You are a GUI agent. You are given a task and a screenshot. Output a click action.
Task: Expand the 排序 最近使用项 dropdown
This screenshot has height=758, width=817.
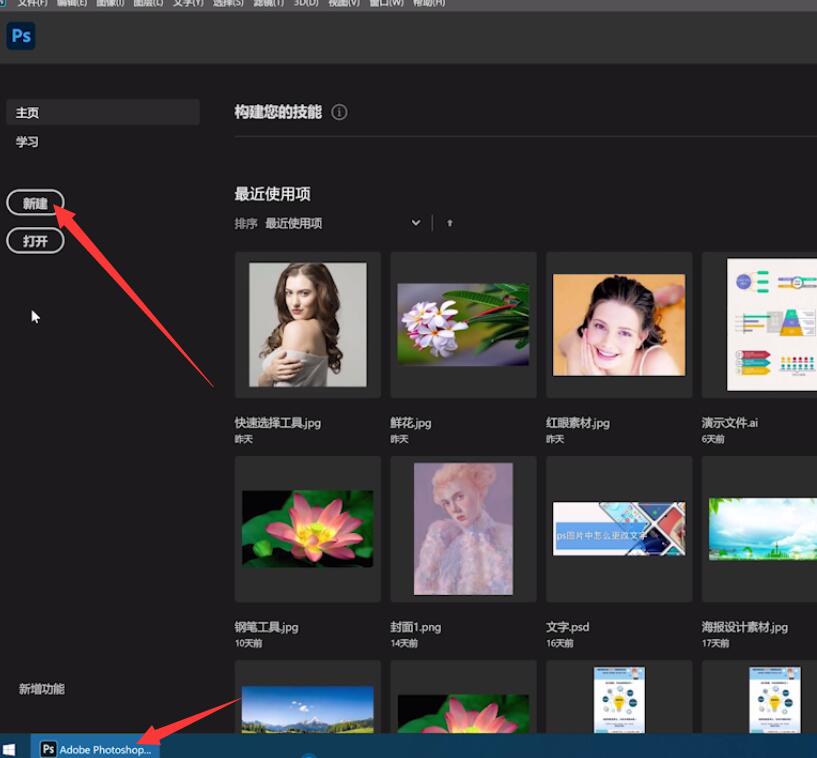416,223
